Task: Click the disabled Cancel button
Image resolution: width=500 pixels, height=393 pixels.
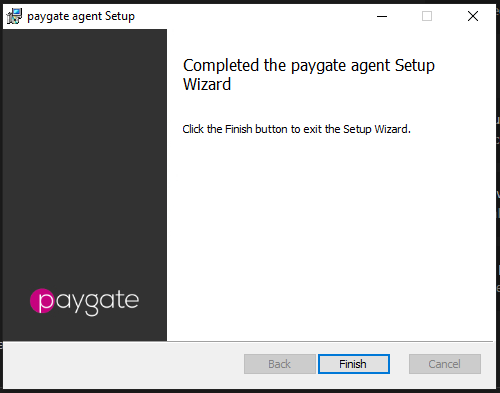Action: coord(445,364)
